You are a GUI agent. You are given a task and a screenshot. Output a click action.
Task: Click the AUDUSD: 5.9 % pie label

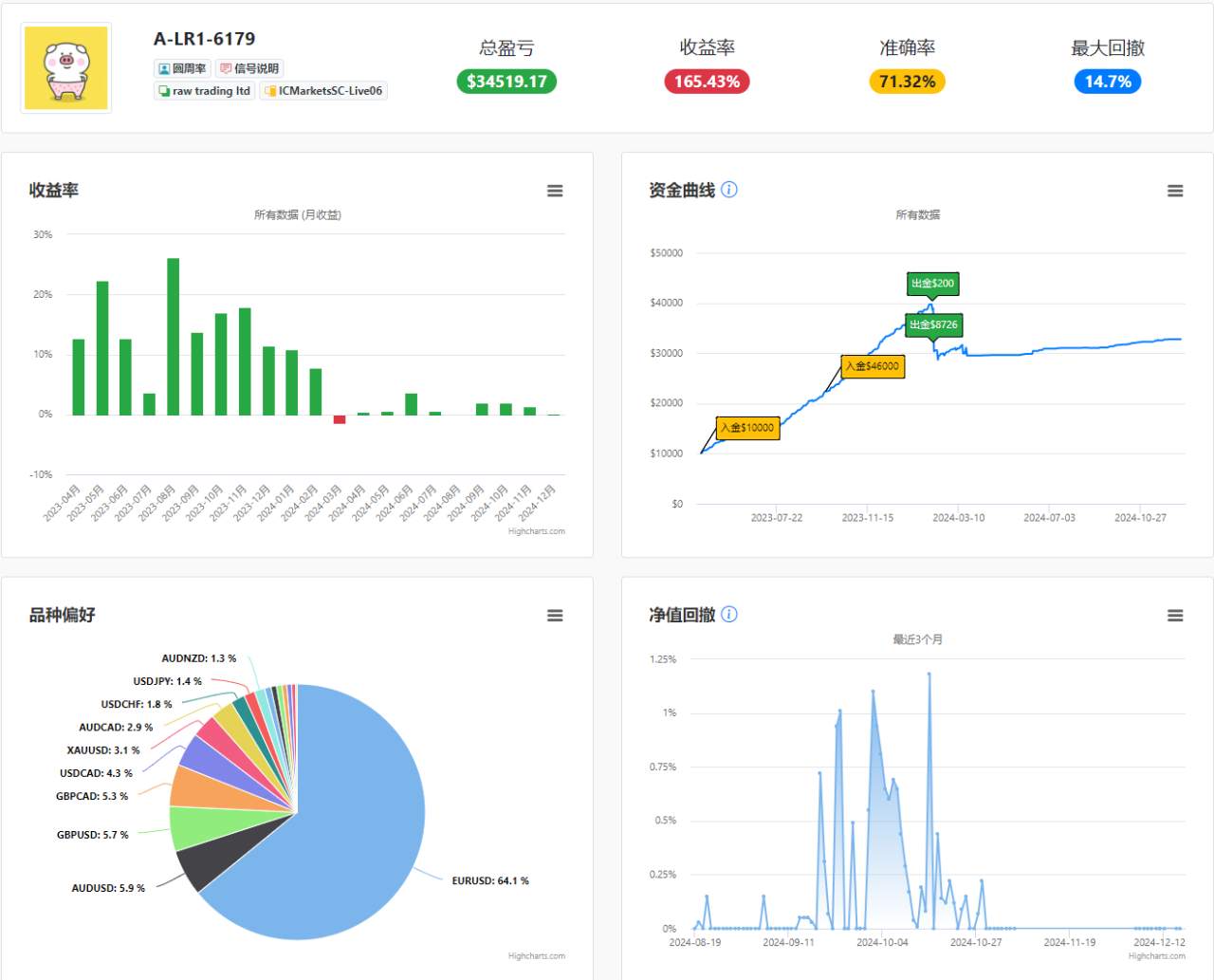pos(109,889)
